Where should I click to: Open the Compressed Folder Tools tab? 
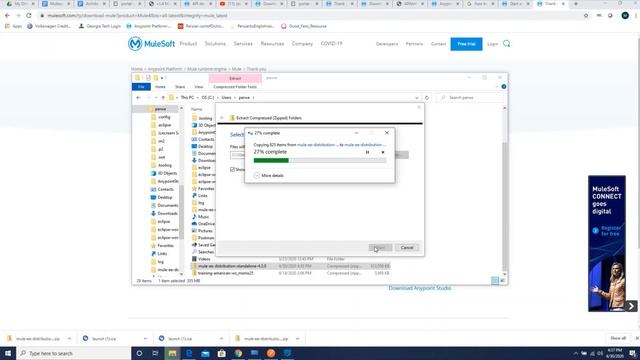click(x=235, y=87)
